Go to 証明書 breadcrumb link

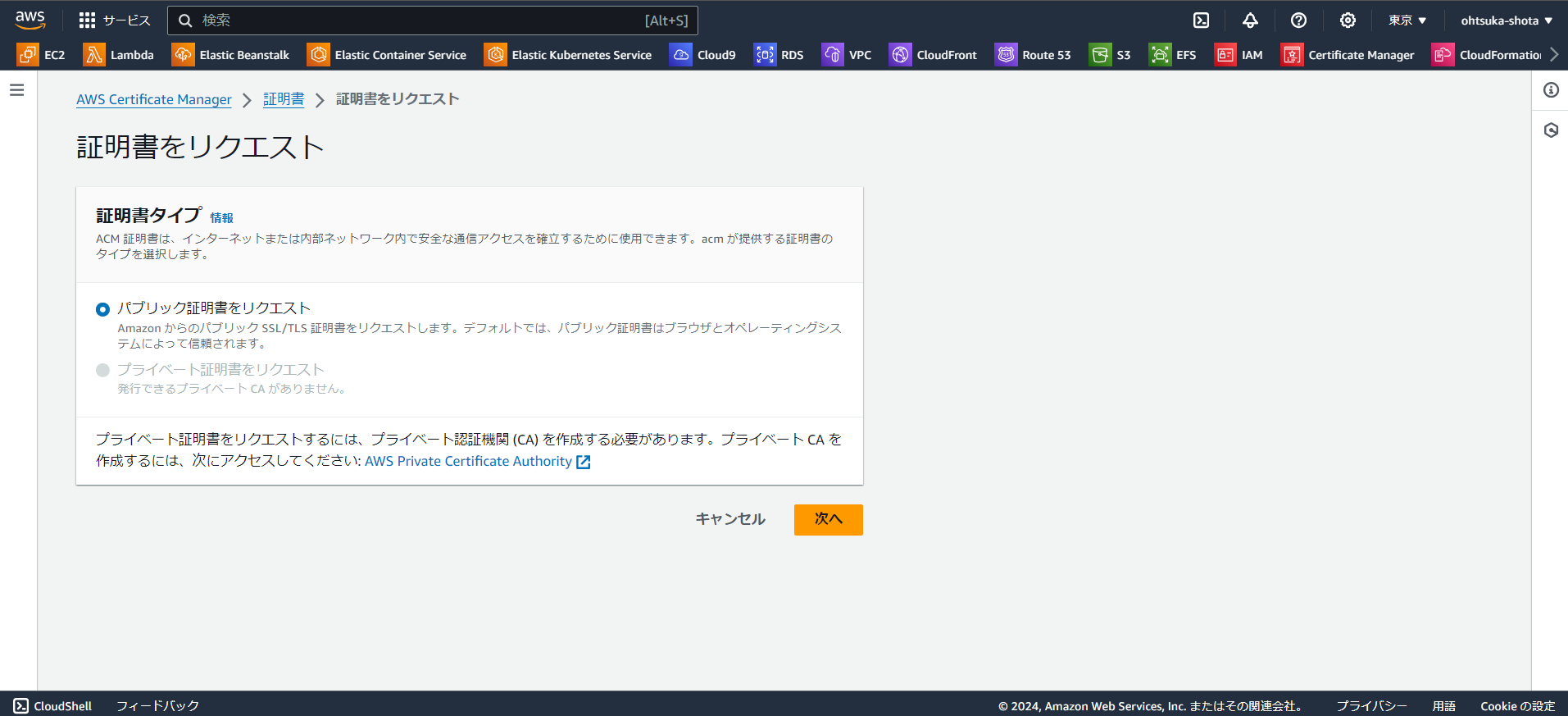pos(284,99)
